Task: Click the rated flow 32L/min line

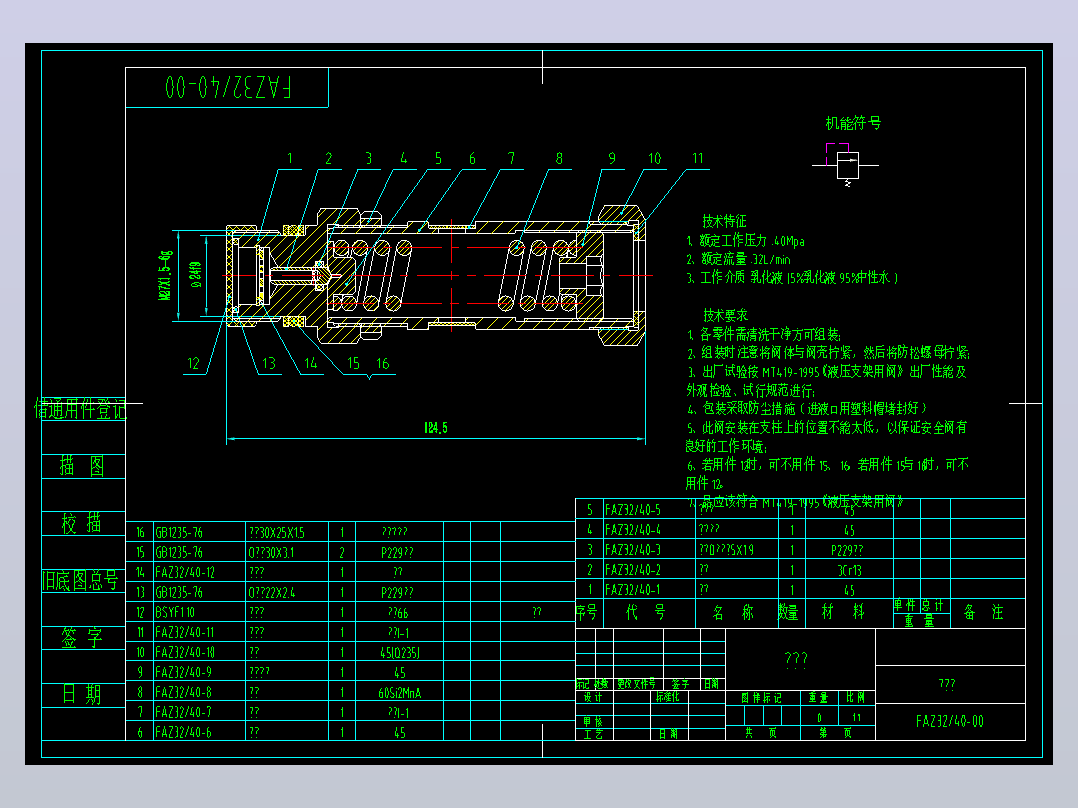Action: [x=738, y=259]
